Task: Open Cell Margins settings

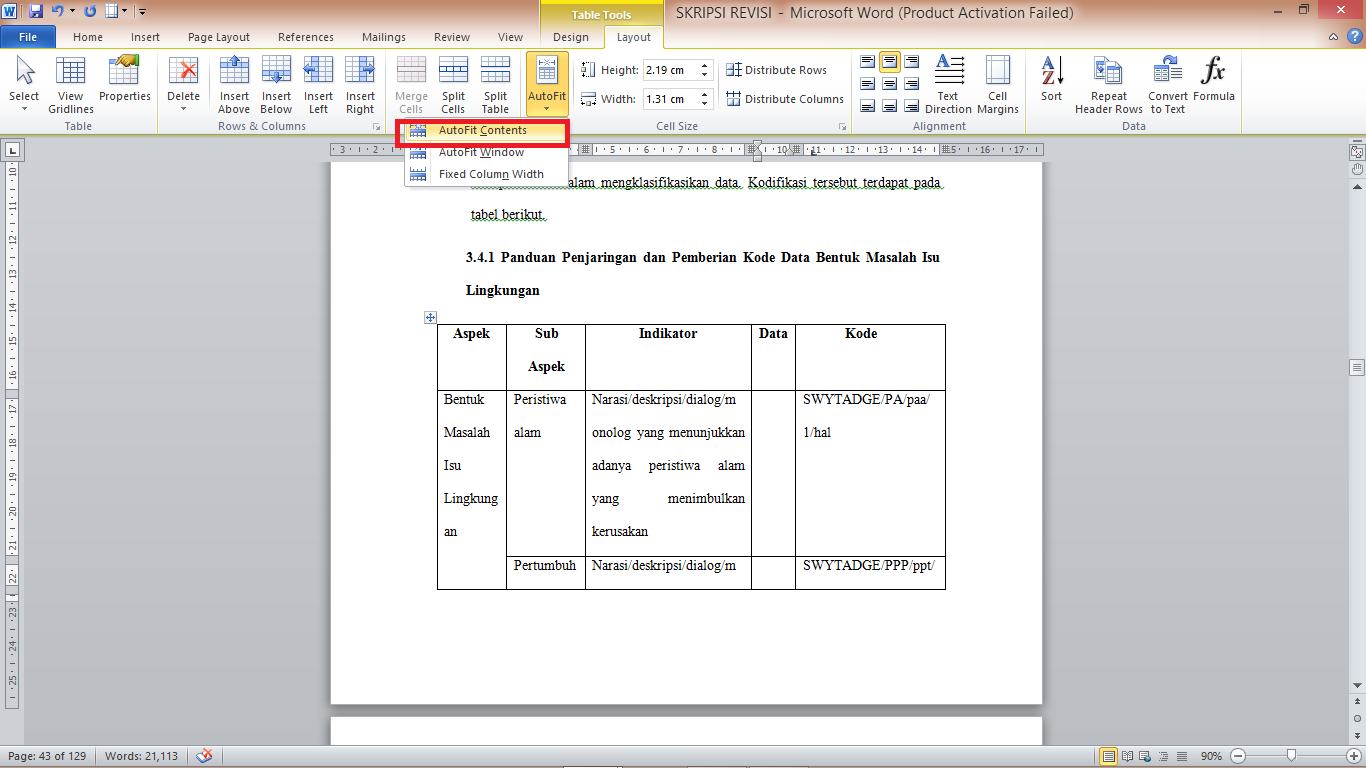Action: (x=997, y=84)
